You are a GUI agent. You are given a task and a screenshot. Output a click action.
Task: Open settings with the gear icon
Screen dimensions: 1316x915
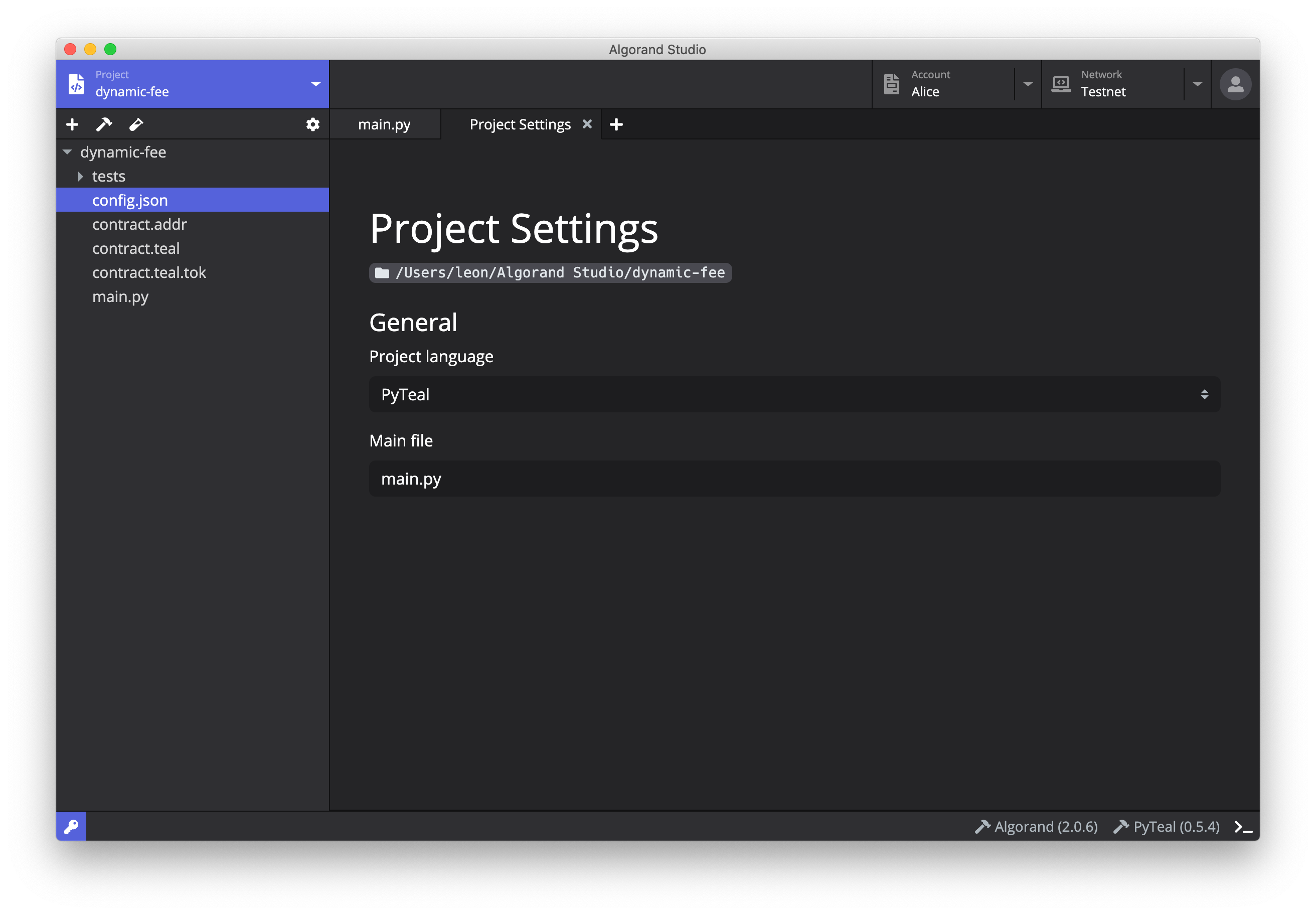point(313,124)
